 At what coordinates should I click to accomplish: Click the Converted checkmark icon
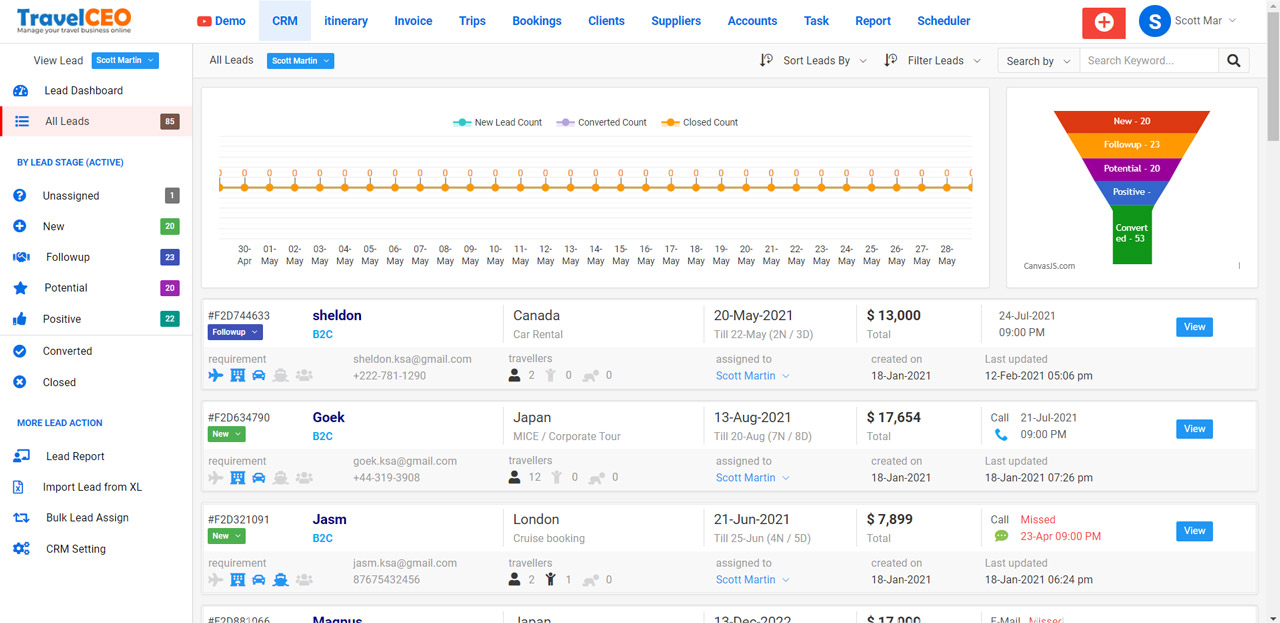click(x=19, y=351)
